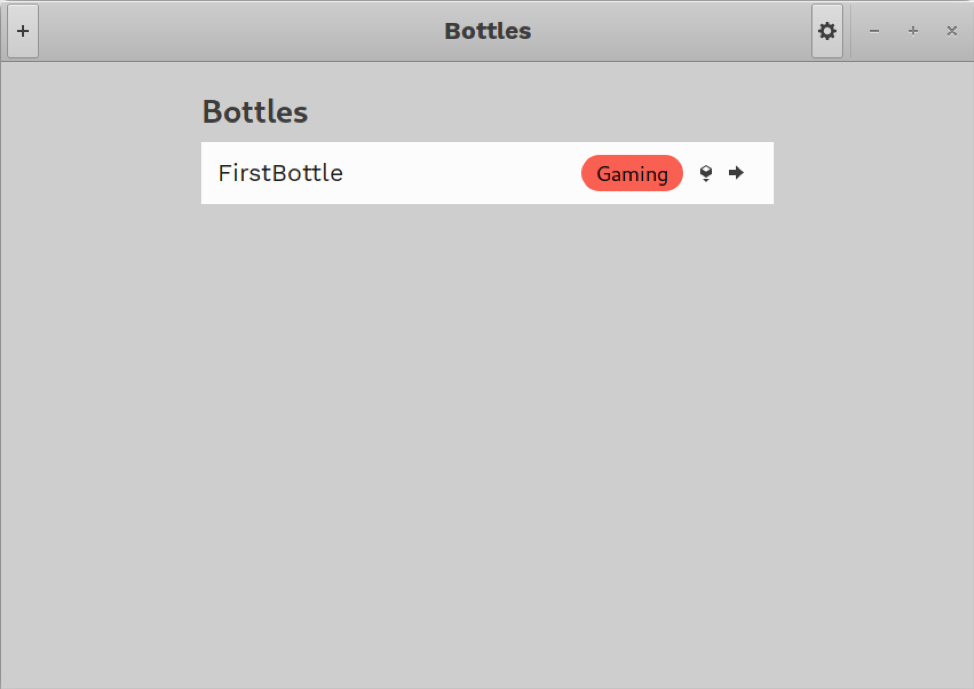Click the plus button to create a new bottle
Viewport: 974px width, 689px height.
click(x=23, y=31)
